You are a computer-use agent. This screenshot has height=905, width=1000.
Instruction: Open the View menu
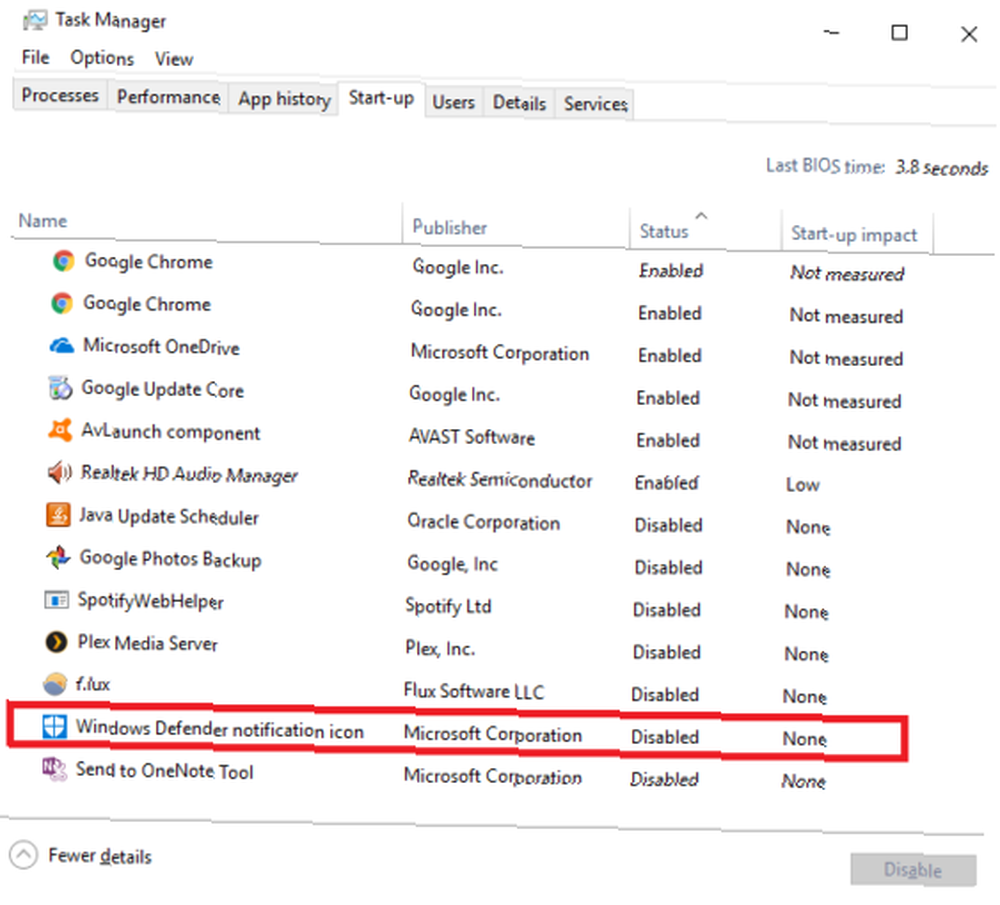point(173,59)
